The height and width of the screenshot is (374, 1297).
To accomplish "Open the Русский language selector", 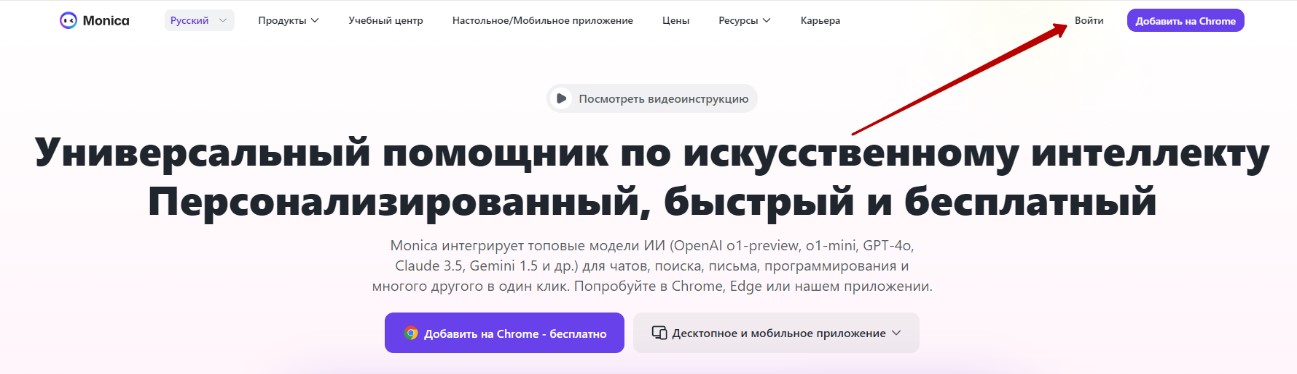I will point(199,20).
